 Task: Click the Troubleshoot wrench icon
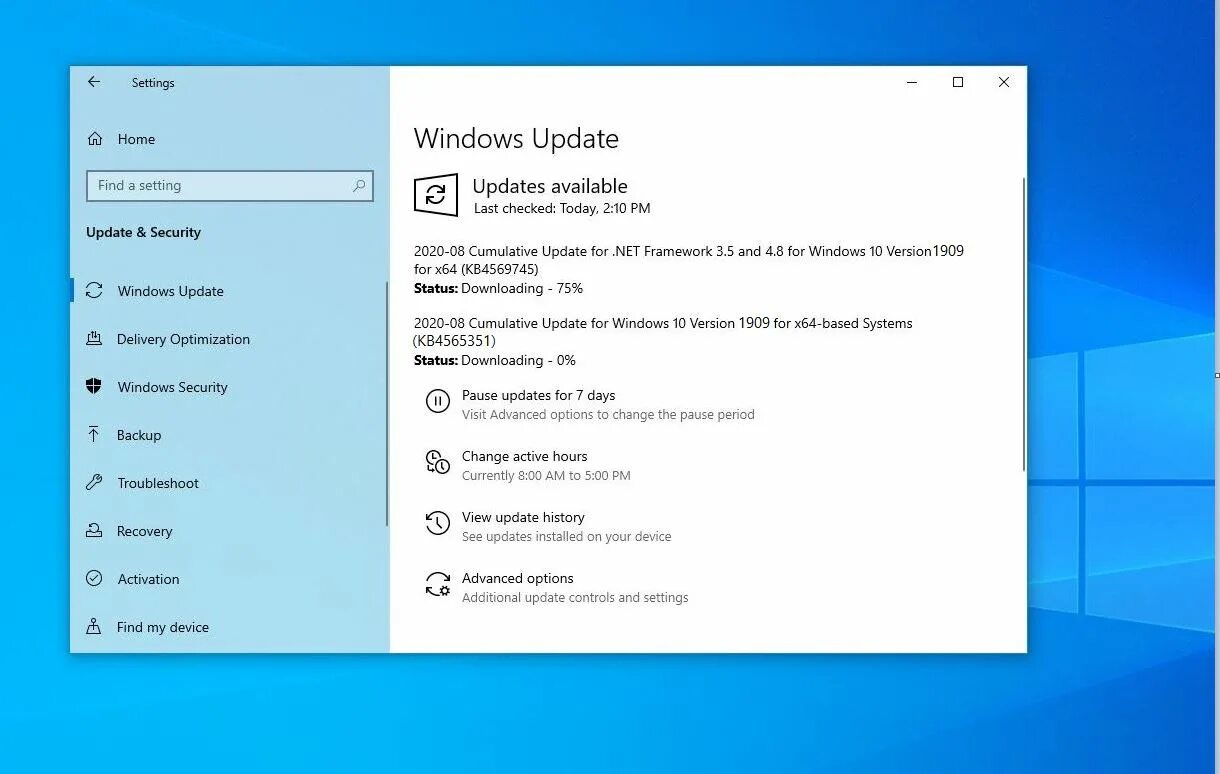coord(94,482)
